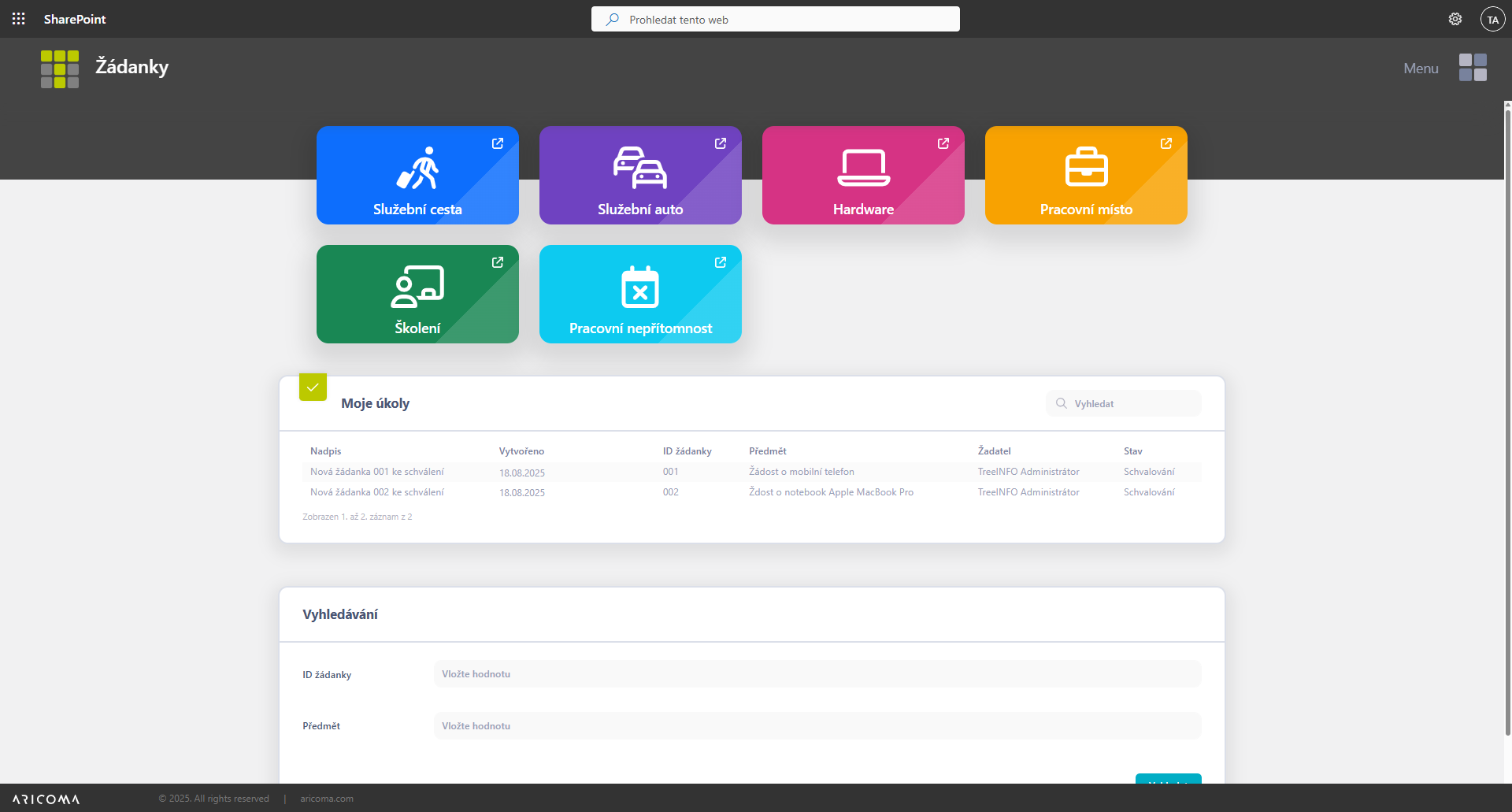
Task: Click the Žádanky site logo
Action: click(x=60, y=69)
